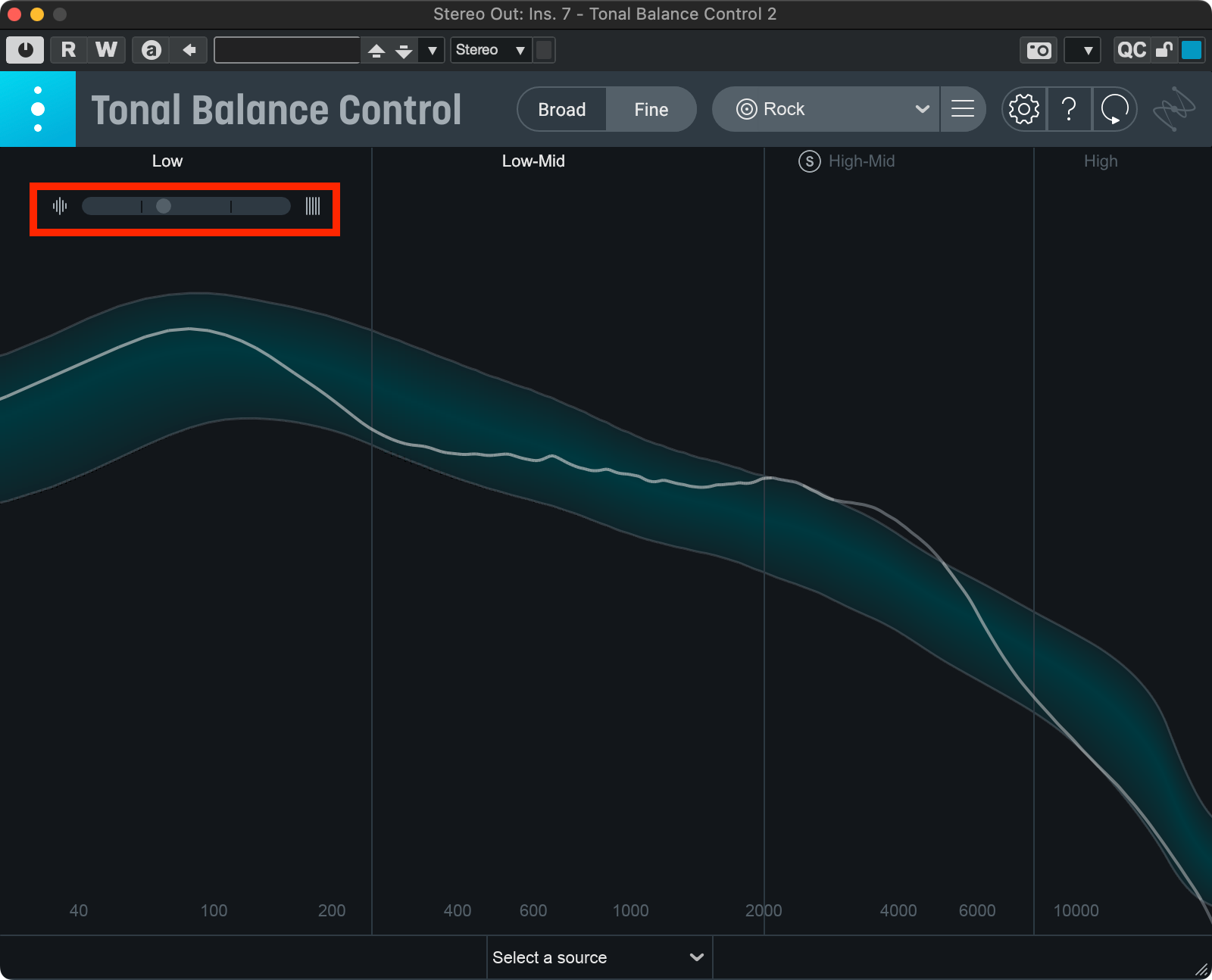Click the empty preset name field
Image resolution: width=1212 pixels, height=980 pixels.
click(286, 51)
